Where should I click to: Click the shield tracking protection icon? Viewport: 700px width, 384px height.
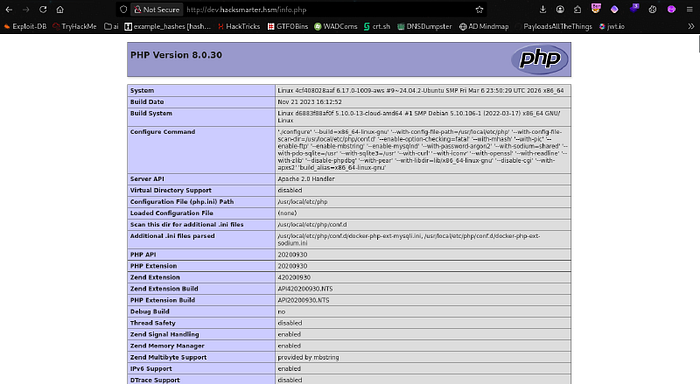click(124, 9)
